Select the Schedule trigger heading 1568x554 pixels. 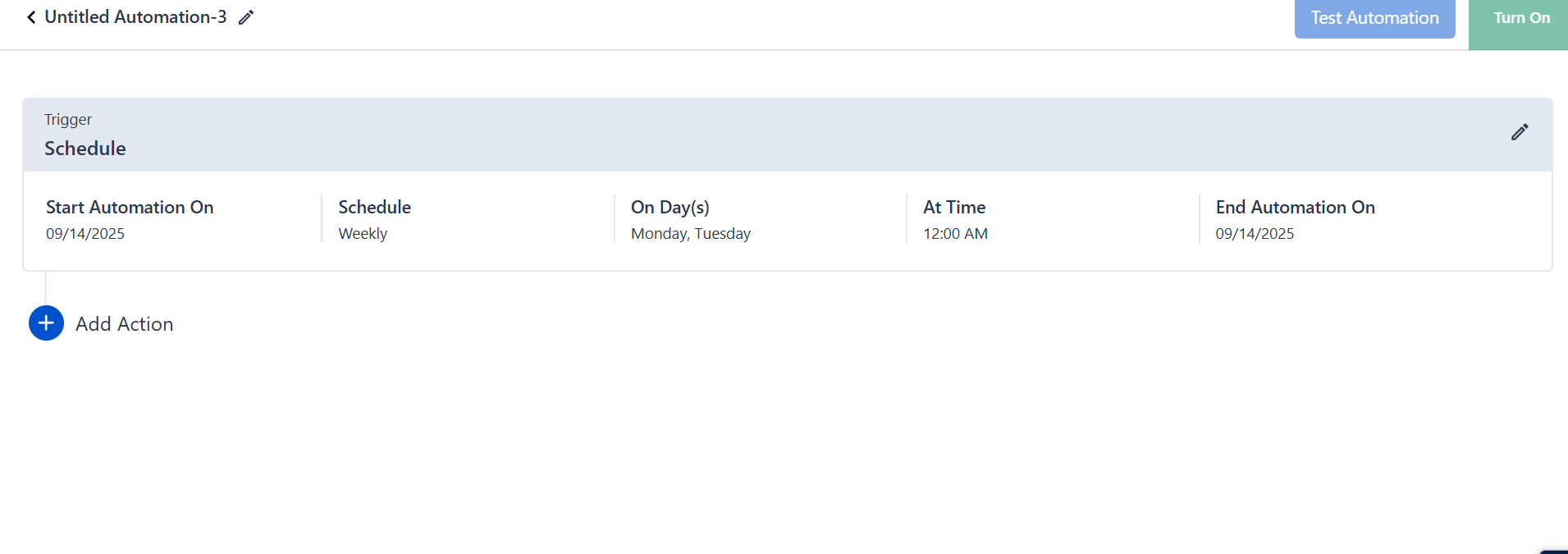point(85,149)
